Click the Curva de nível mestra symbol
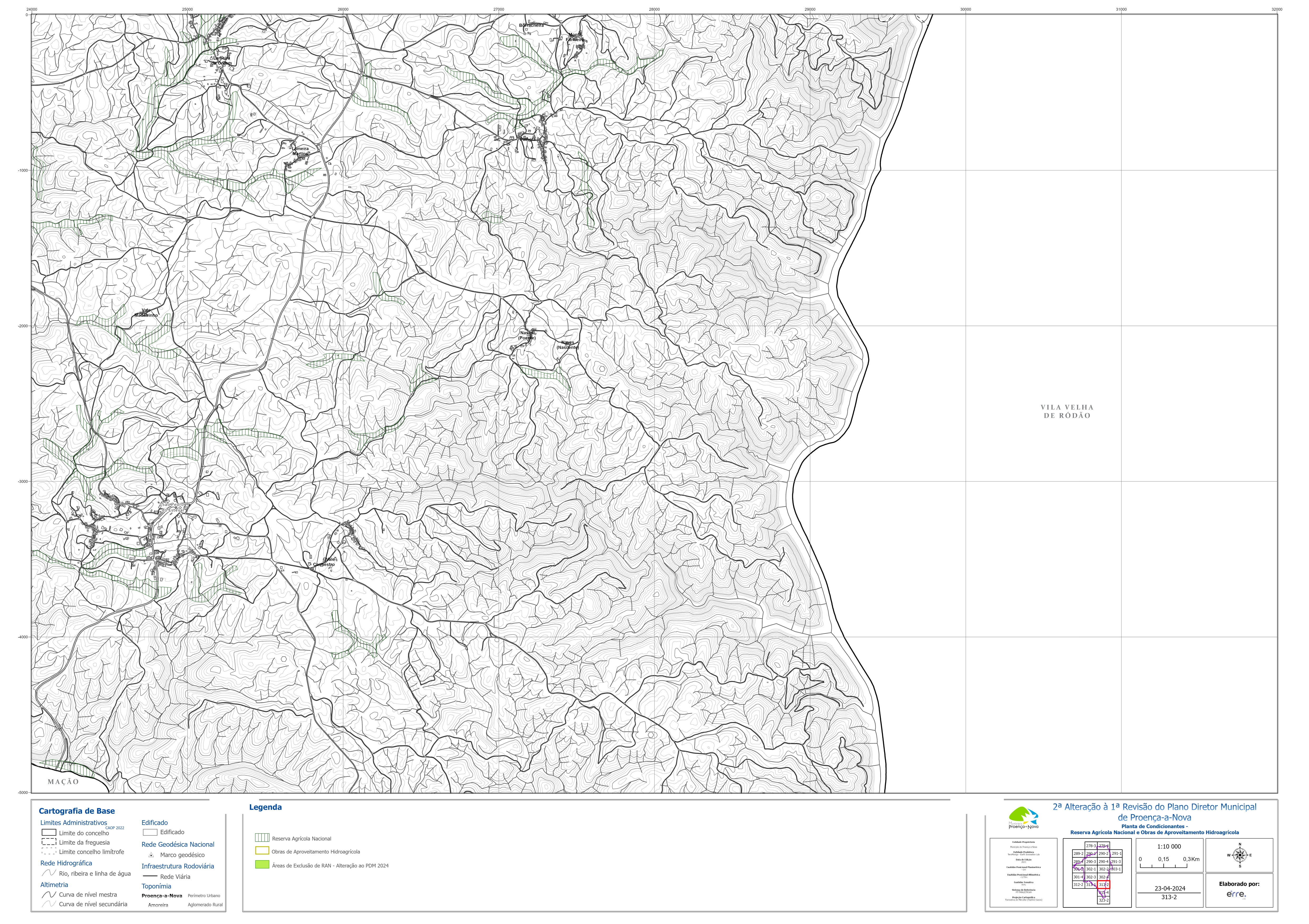Image resolution: width=1309 pixels, height=924 pixels. click(49, 895)
